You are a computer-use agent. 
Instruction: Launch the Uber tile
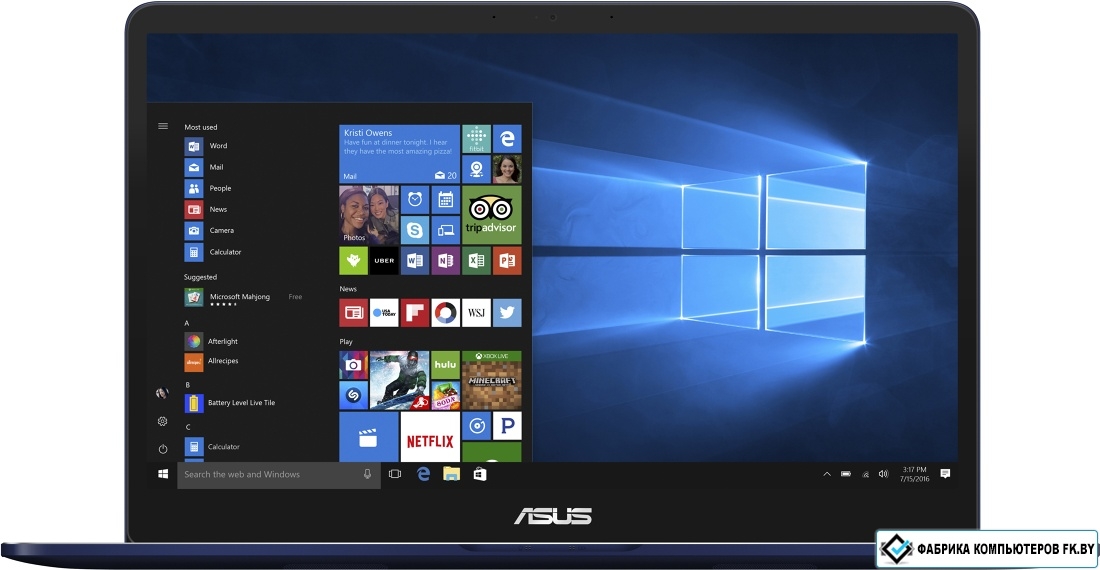[384, 260]
